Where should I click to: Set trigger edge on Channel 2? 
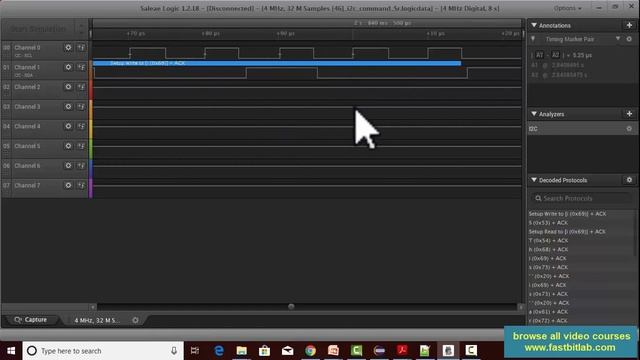coord(81,87)
